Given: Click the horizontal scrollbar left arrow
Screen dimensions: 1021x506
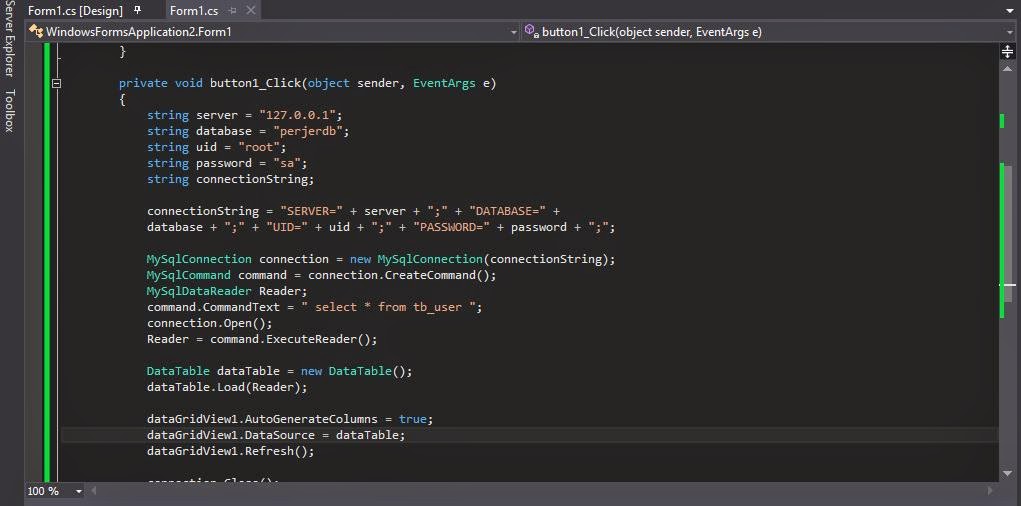Looking at the screenshot, I should click(x=94, y=490).
